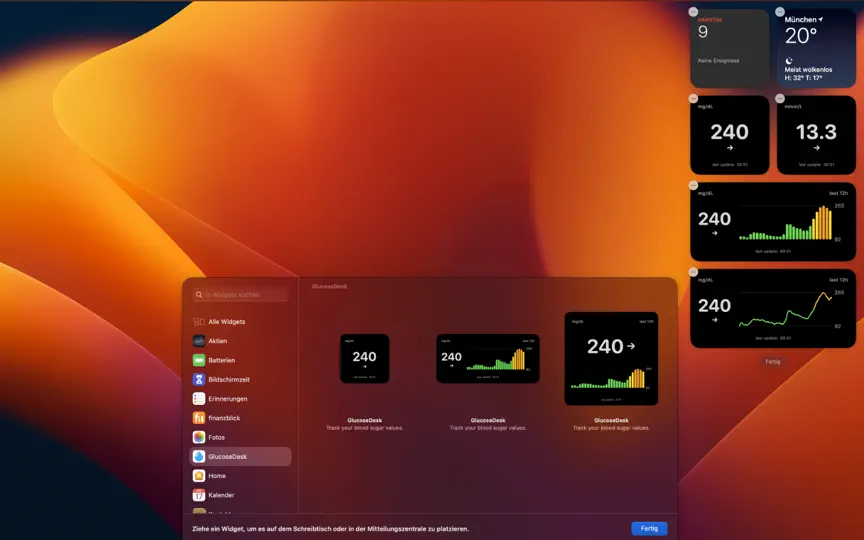Click 'Meist wolkenlos' text in weather widget
This screenshot has width=864, height=540.
[x=808, y=70]
